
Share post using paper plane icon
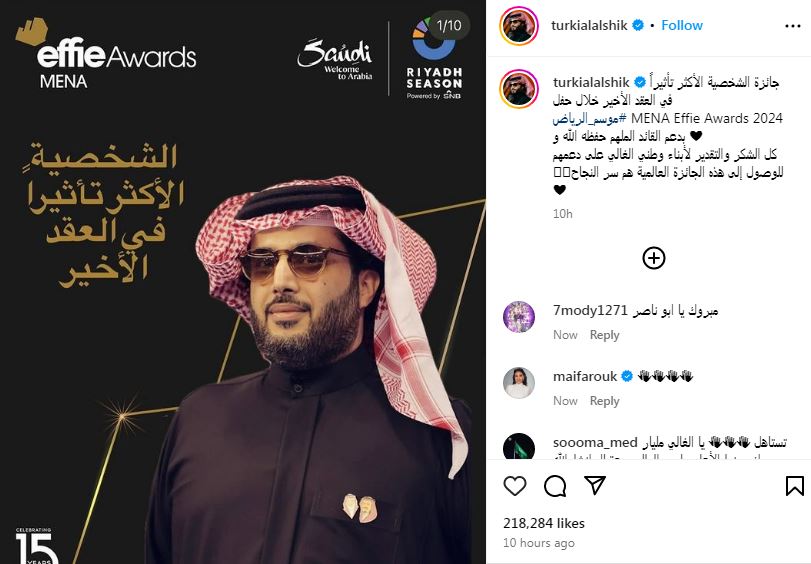[x=595, y=485]
